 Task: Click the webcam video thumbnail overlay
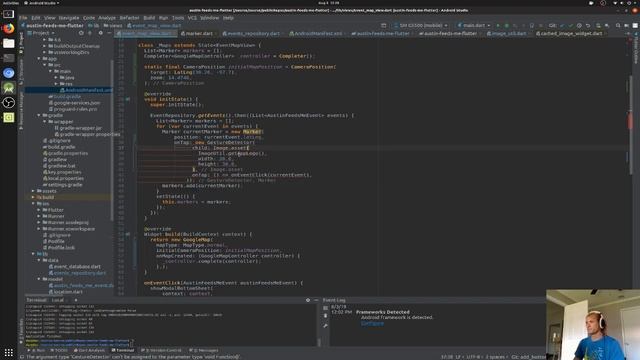[x=593, y=325]
